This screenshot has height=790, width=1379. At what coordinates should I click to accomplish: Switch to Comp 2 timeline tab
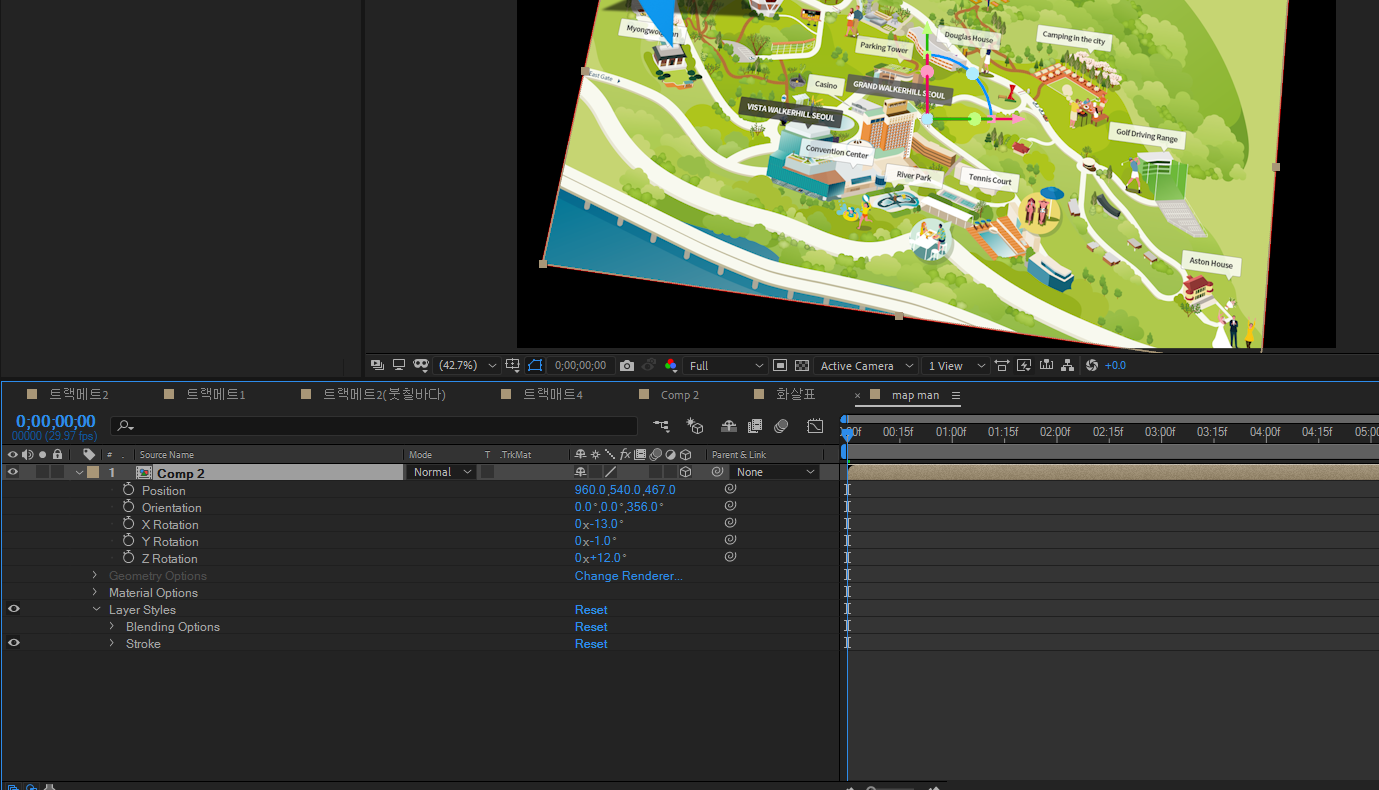pyautogui.click(x=679, y=395)
